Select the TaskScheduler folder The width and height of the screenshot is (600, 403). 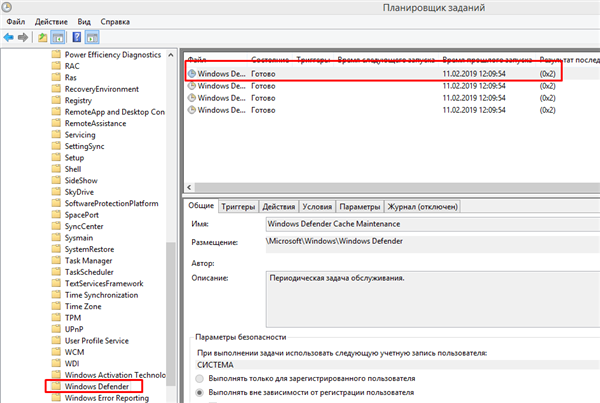coord(89,272)
